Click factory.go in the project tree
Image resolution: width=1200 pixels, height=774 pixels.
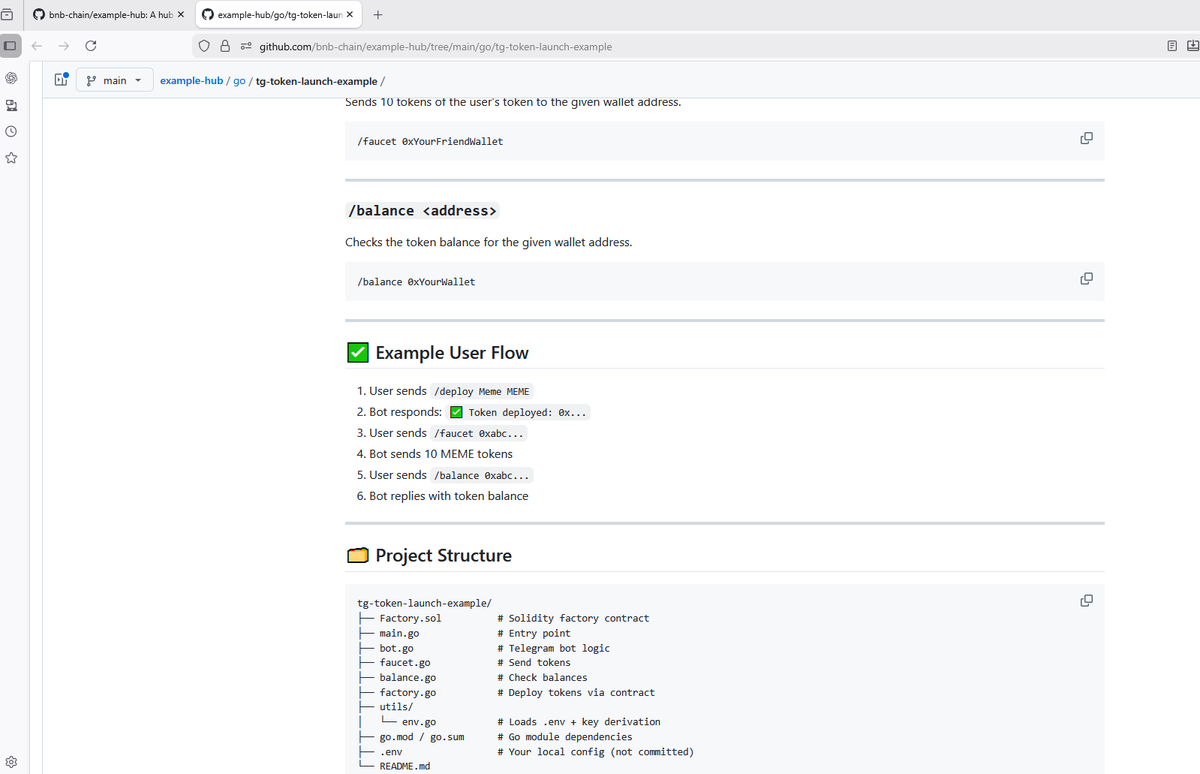click(408, 692)
